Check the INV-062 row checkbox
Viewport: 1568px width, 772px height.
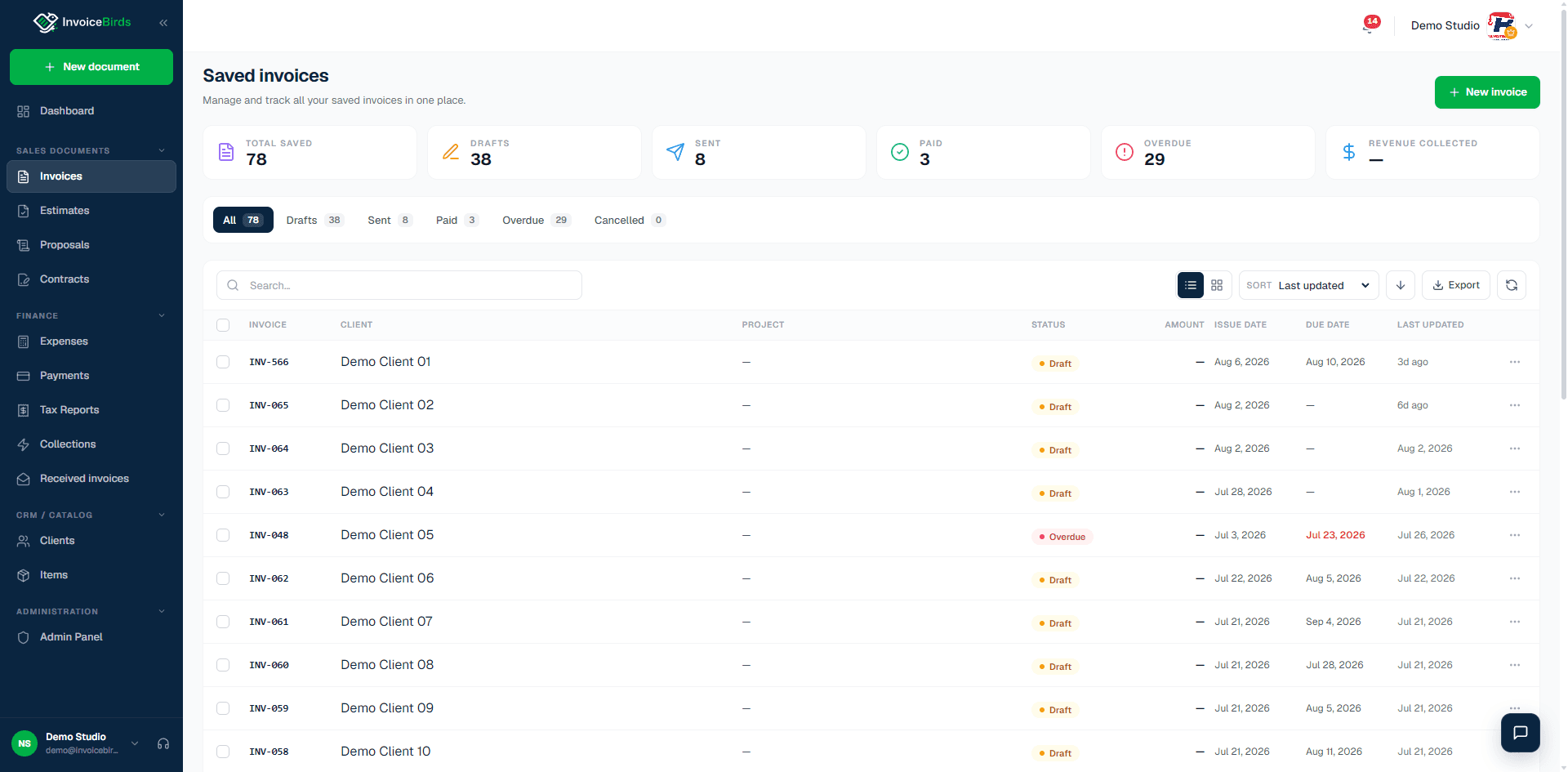tap(223, 578)
